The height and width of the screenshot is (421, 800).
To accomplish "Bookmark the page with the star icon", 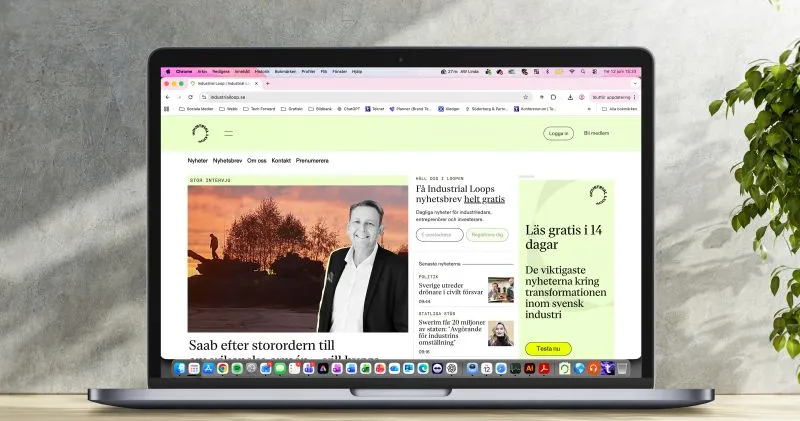I will point(526,97).
